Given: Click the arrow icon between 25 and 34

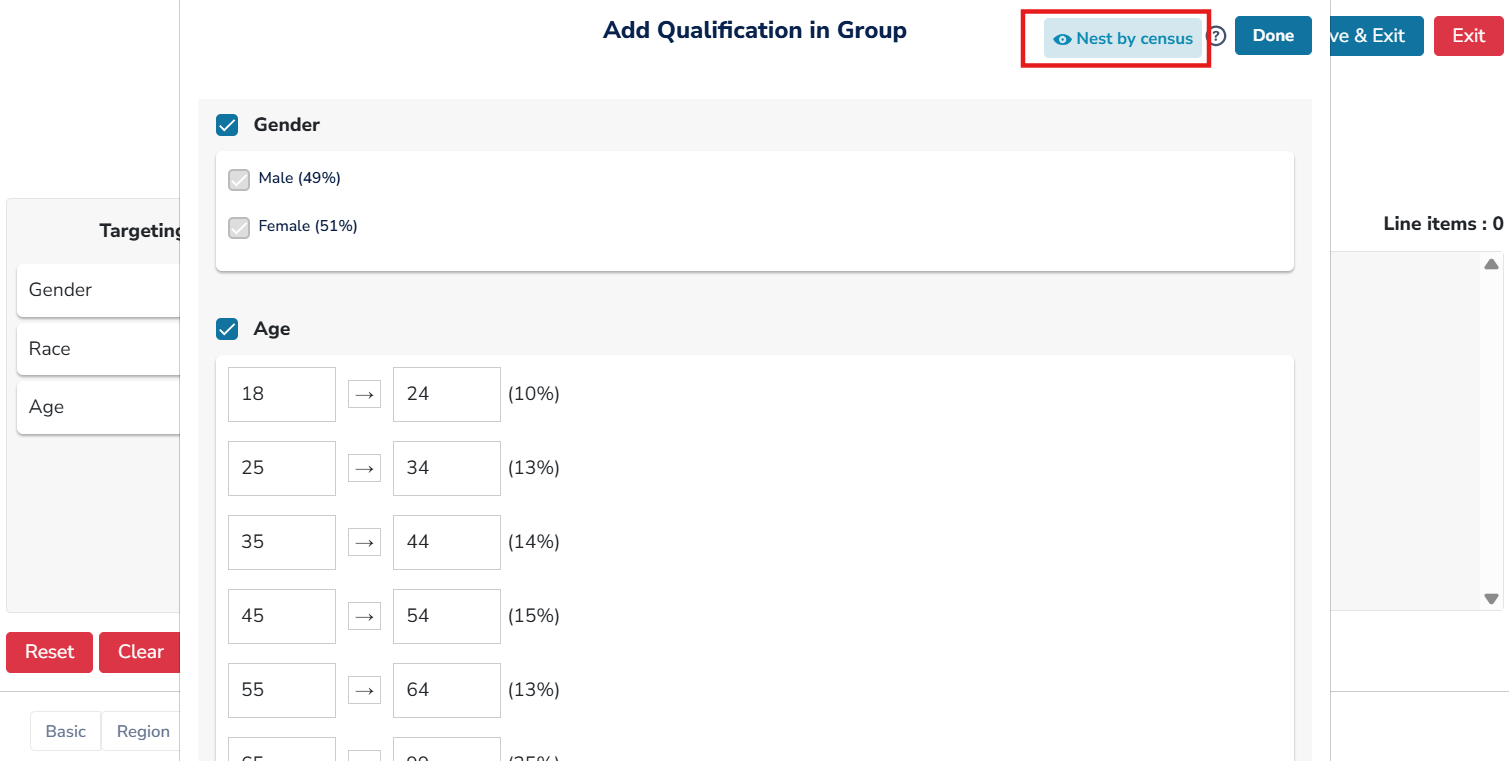Looking at the screenshot, I should coord(364,468).
